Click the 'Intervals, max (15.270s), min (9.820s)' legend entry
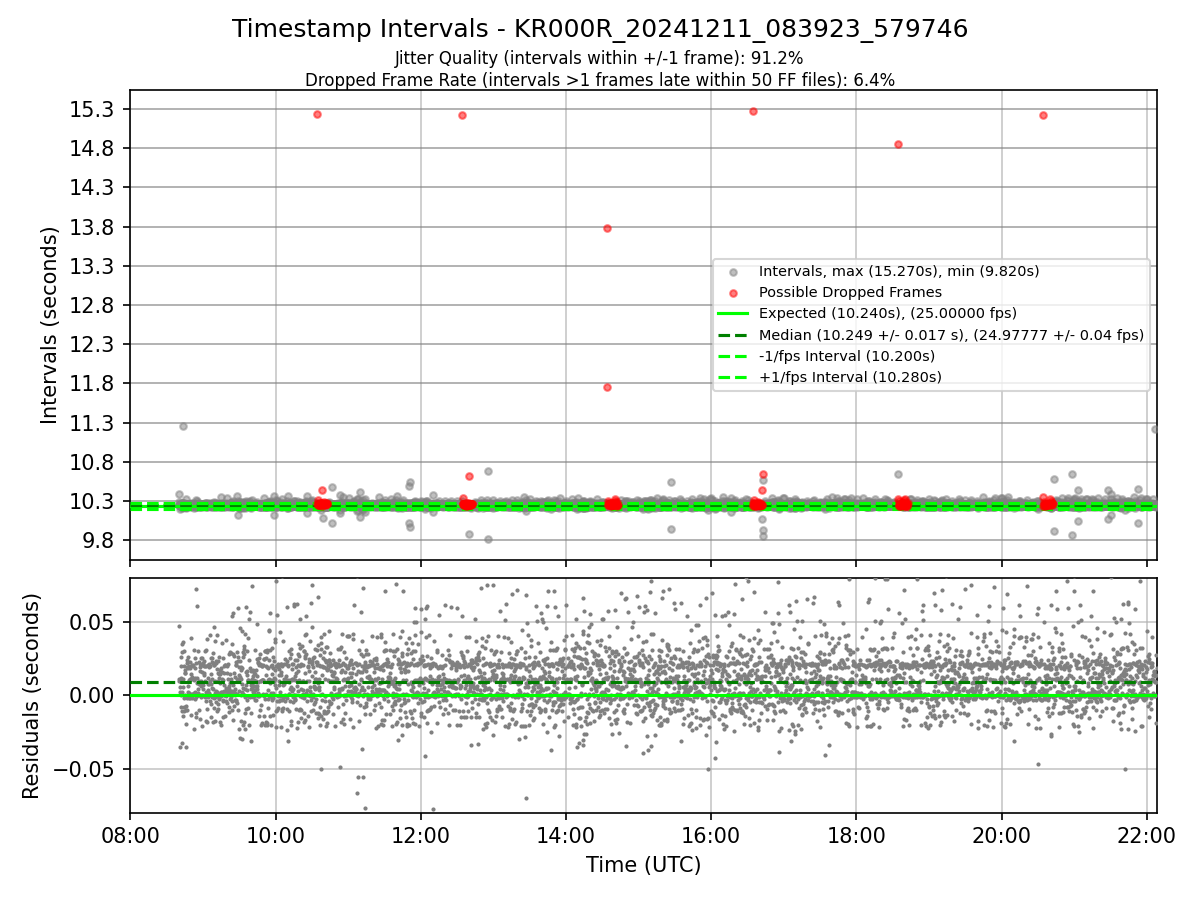Image resolution: width=1200 pixels, height=900 pixels. (899, 271)
